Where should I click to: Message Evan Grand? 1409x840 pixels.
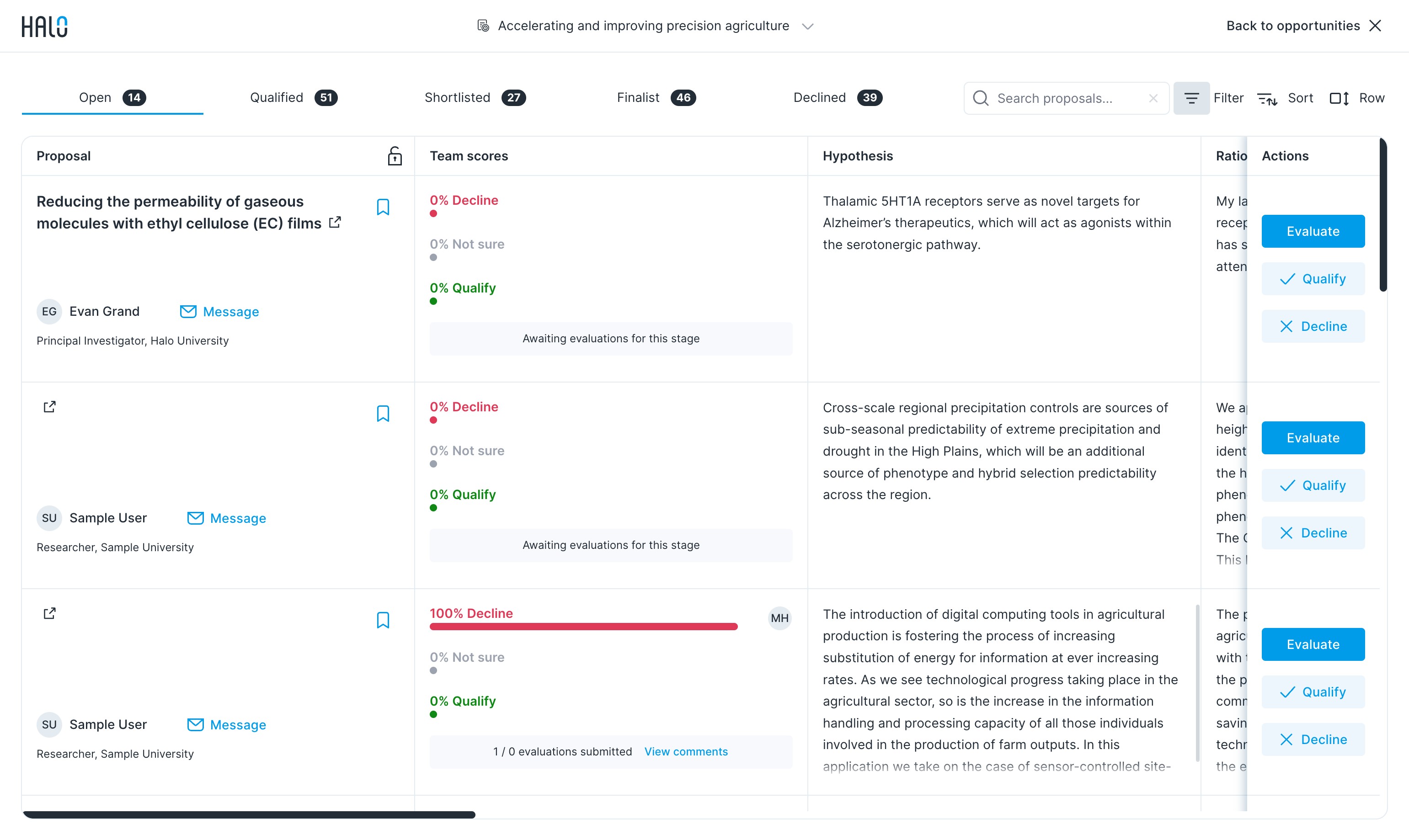(219, 312)
